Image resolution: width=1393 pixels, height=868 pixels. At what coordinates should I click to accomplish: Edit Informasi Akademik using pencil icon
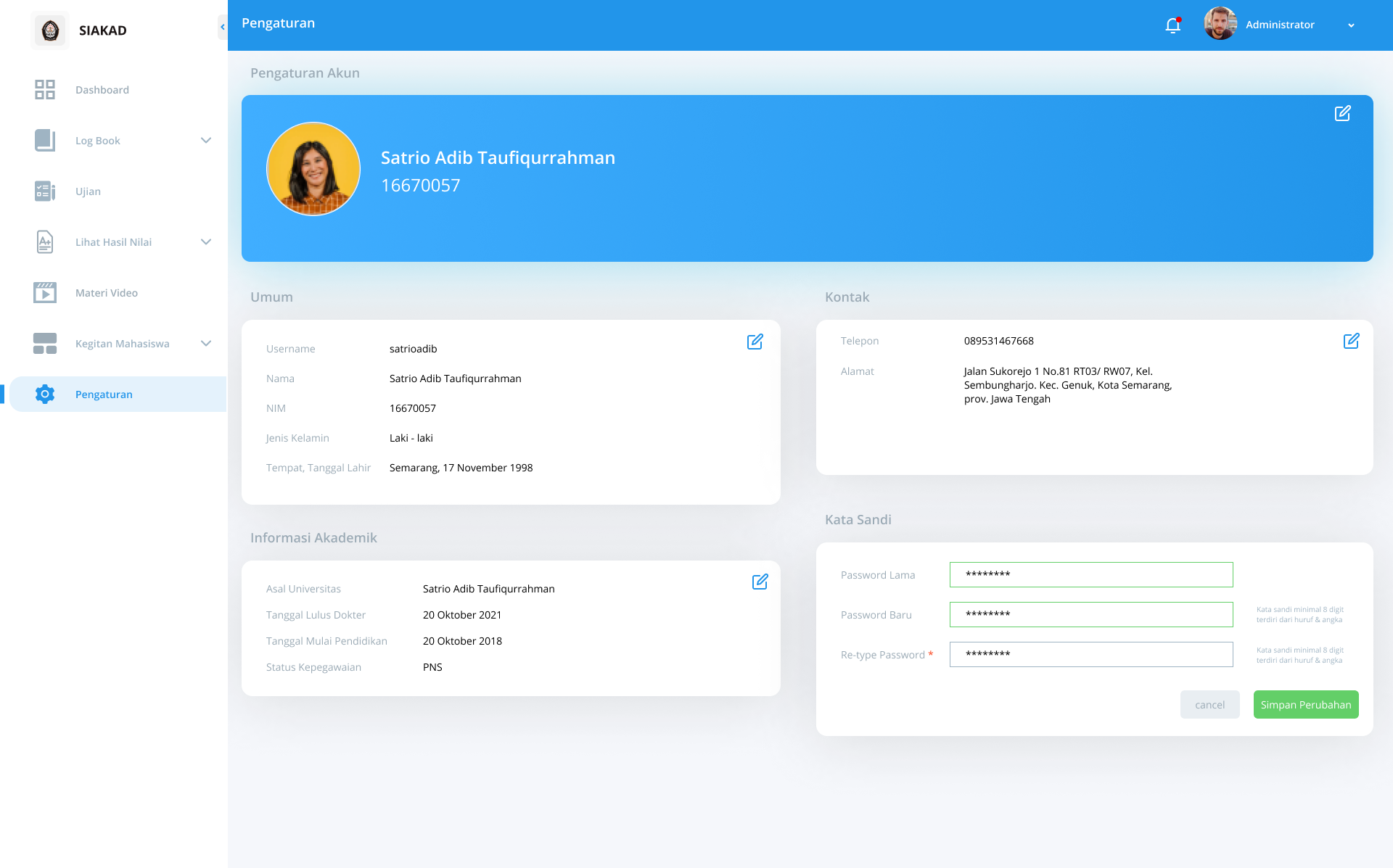pos(760,582)
